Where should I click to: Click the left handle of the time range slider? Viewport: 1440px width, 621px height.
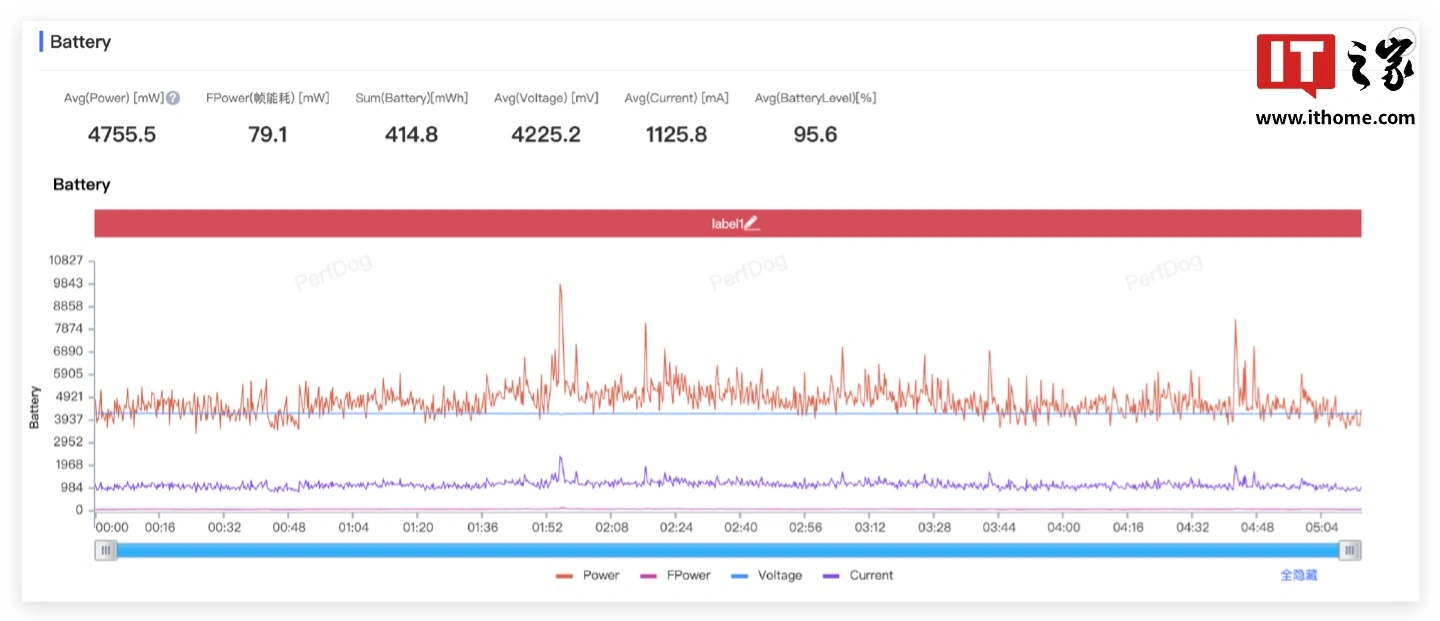pyautogui.click(x=105, y=550)
